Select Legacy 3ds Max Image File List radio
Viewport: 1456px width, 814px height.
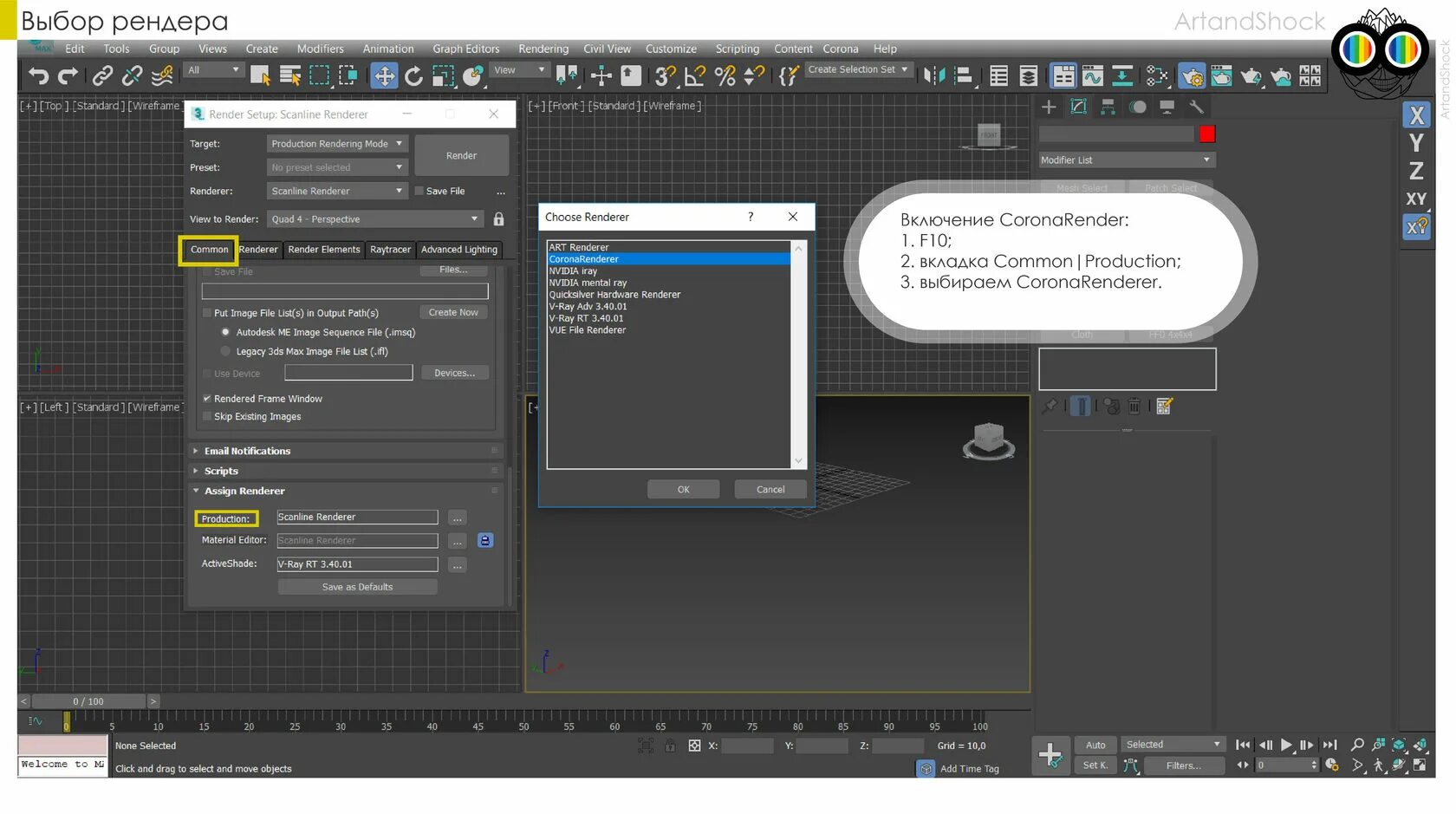pyautogui.click(x=225, y=351)
